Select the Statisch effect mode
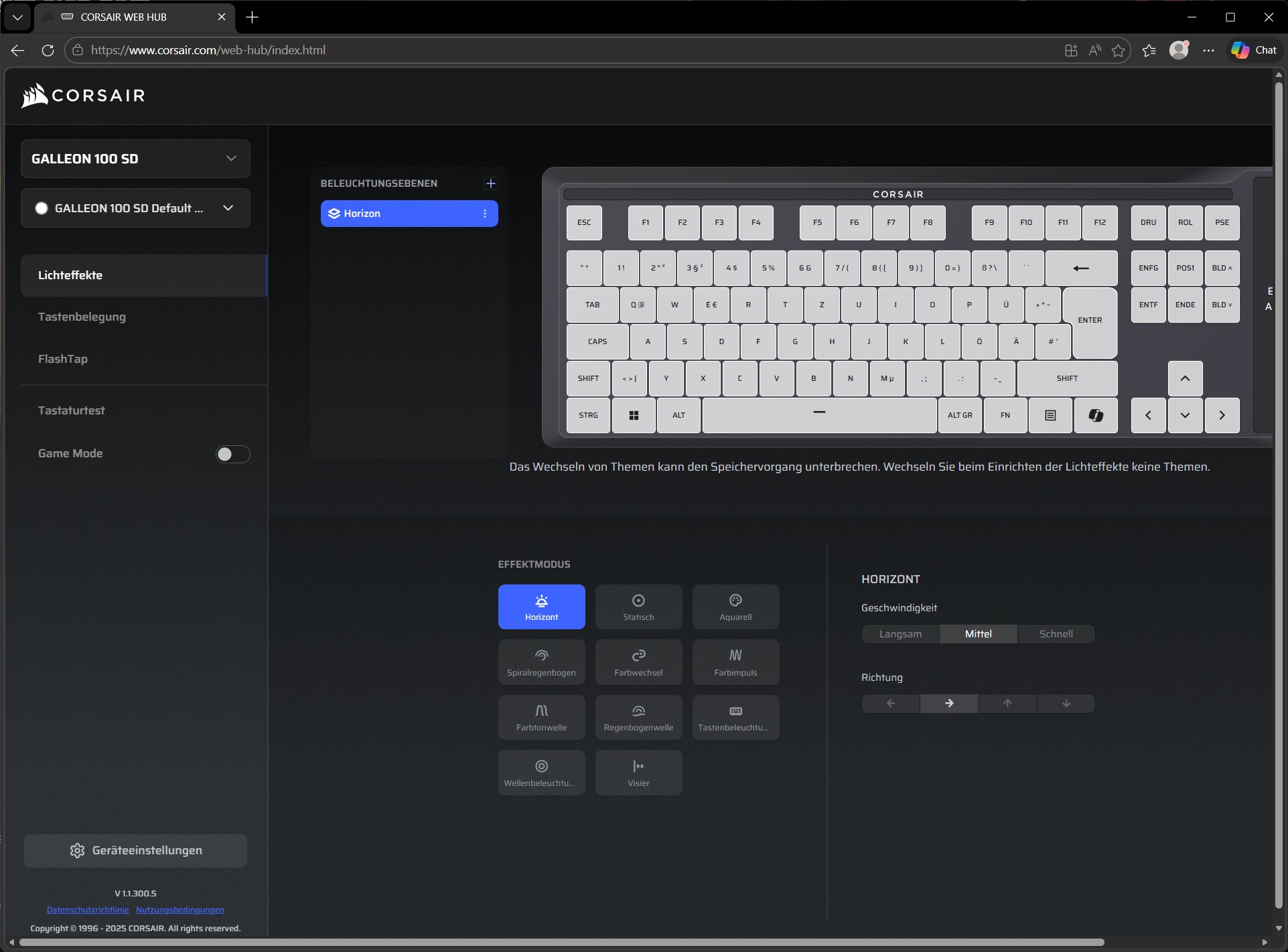Screen dimensions: 1288x952 [x=638, y=607]
